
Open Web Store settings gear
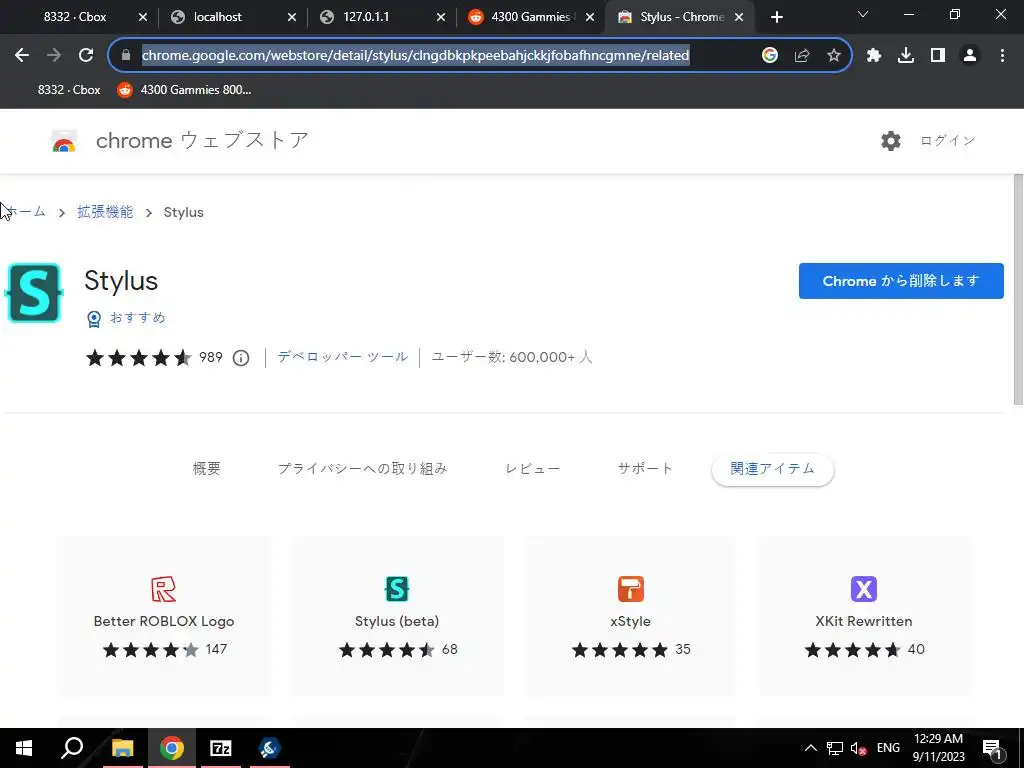[x=891, y=140]
